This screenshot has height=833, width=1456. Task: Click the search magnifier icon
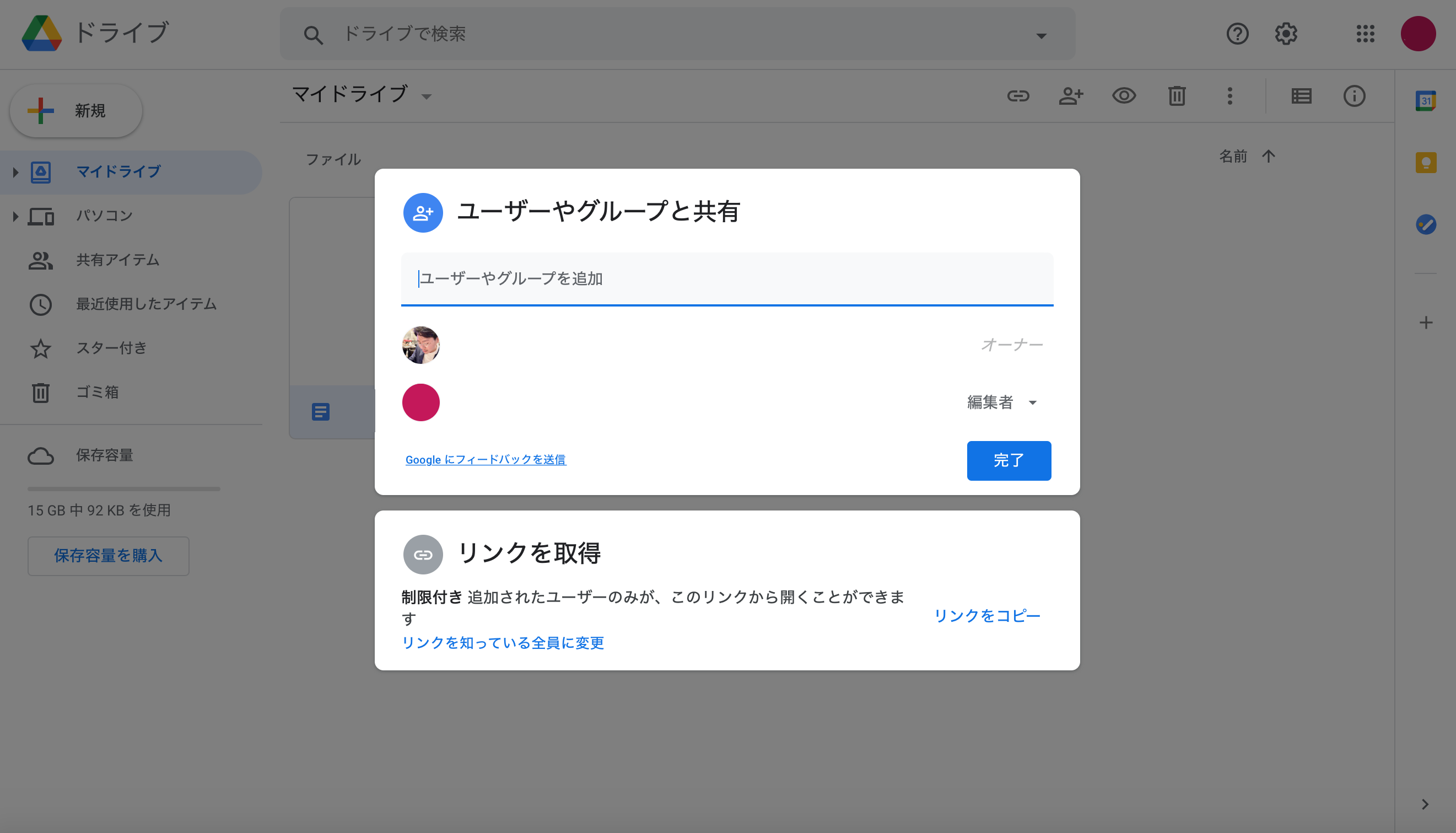pos(313,35)
